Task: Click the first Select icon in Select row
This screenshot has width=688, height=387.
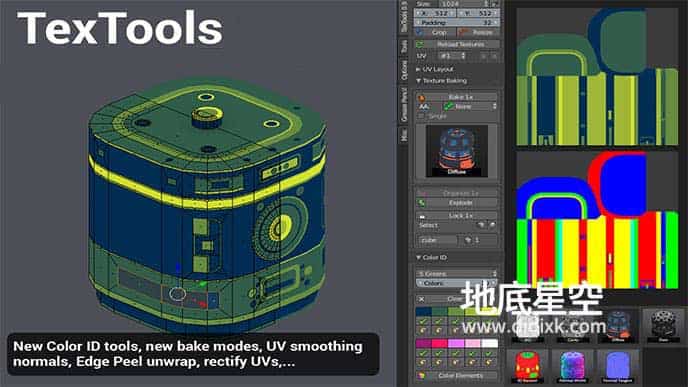Action: coord(481,225)
